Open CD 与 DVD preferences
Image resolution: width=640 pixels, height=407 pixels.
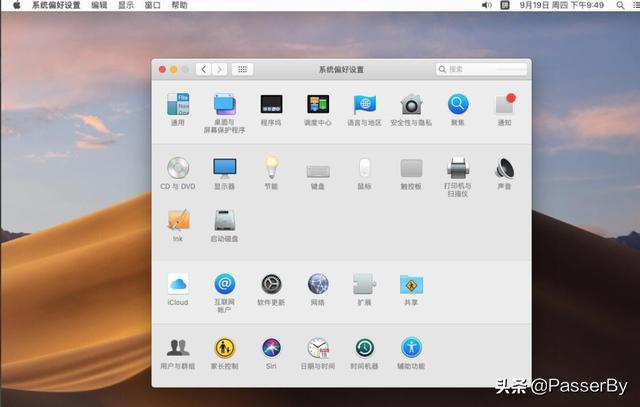coord(178,173)
